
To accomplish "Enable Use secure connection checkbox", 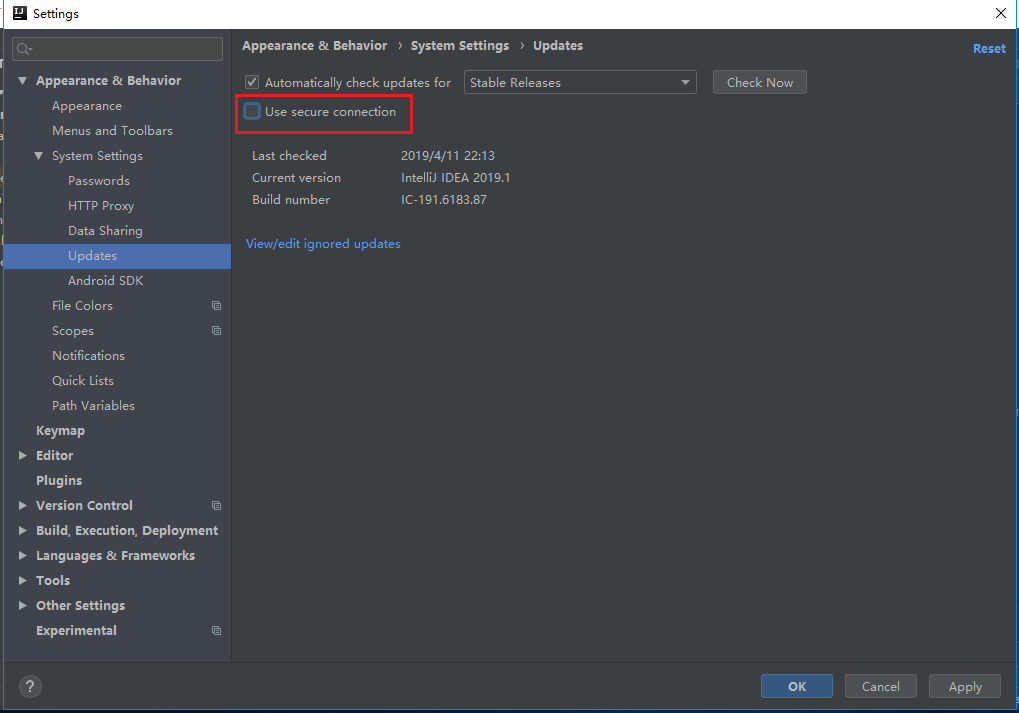I will coord(252,111).
